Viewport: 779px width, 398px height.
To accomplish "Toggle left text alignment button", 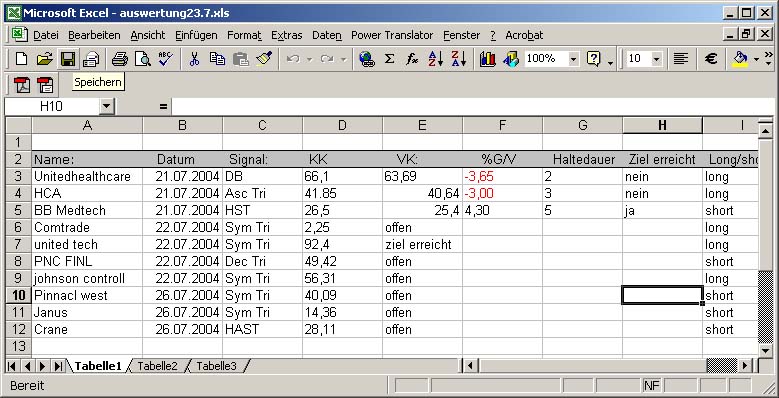I will 681,59.
